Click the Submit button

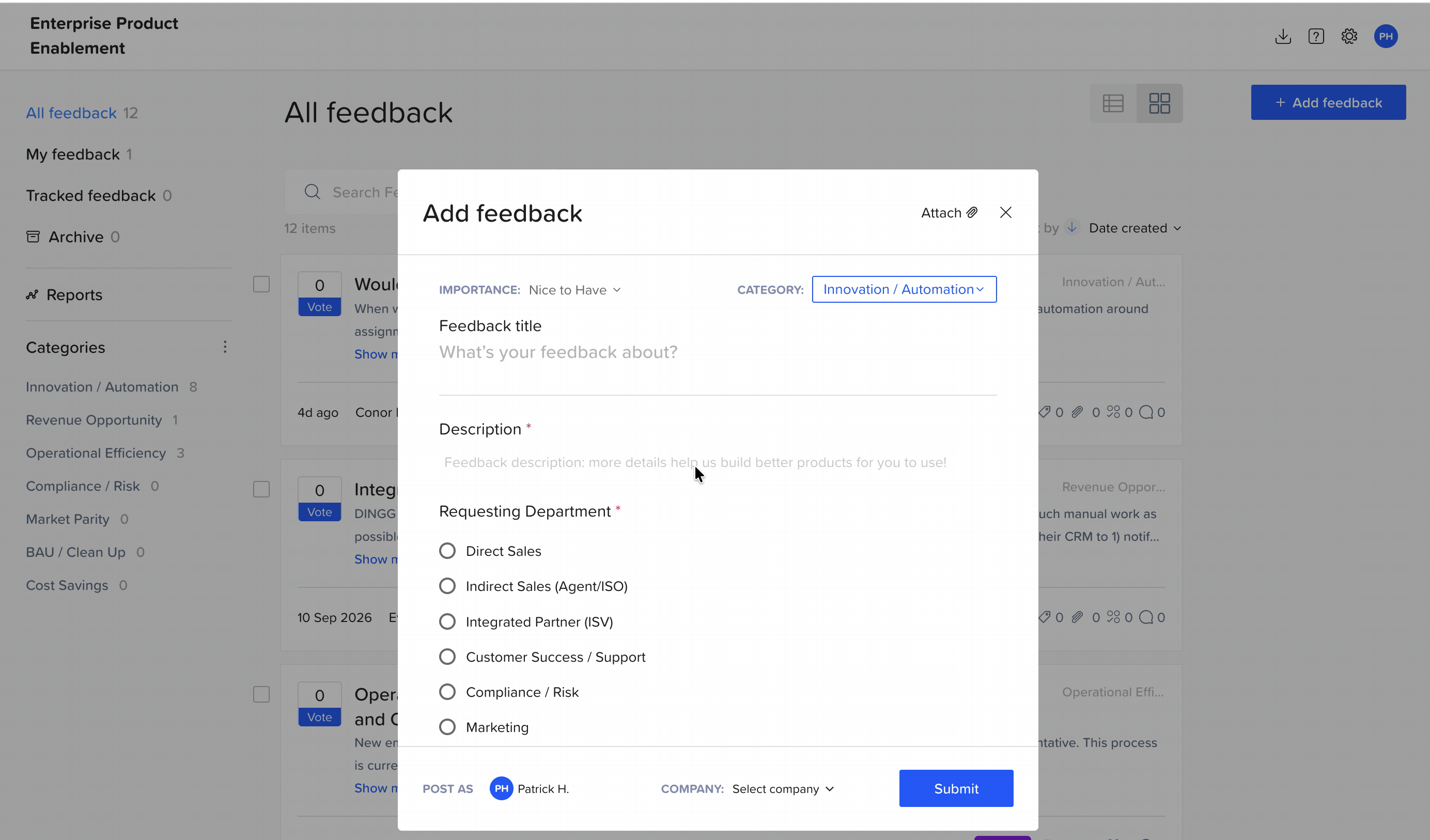tap(956, 788)
